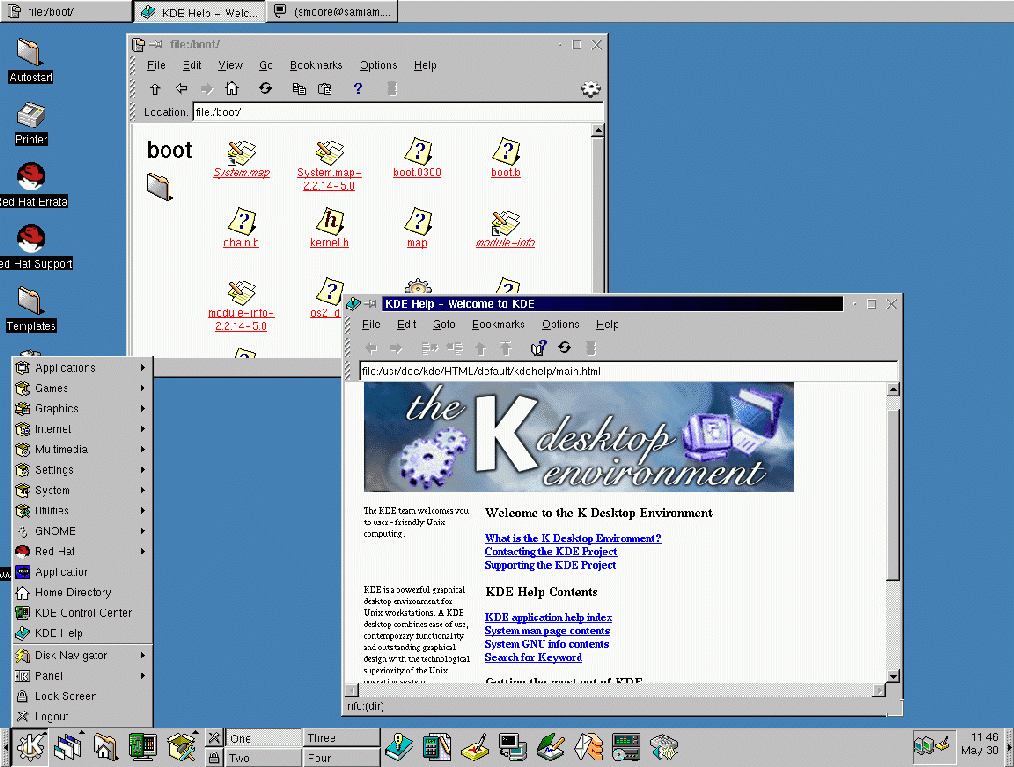Open the Bookmarks menu in file manager
The height and width of the screenshot is (767, 1014).
click(316, 65)
